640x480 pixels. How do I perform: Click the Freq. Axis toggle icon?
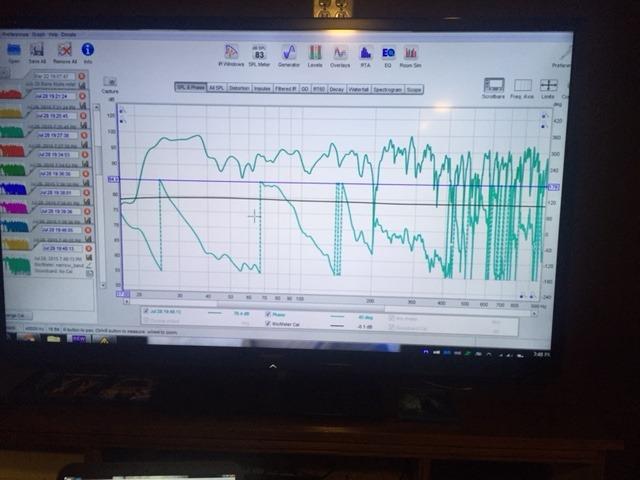point(522,85)
